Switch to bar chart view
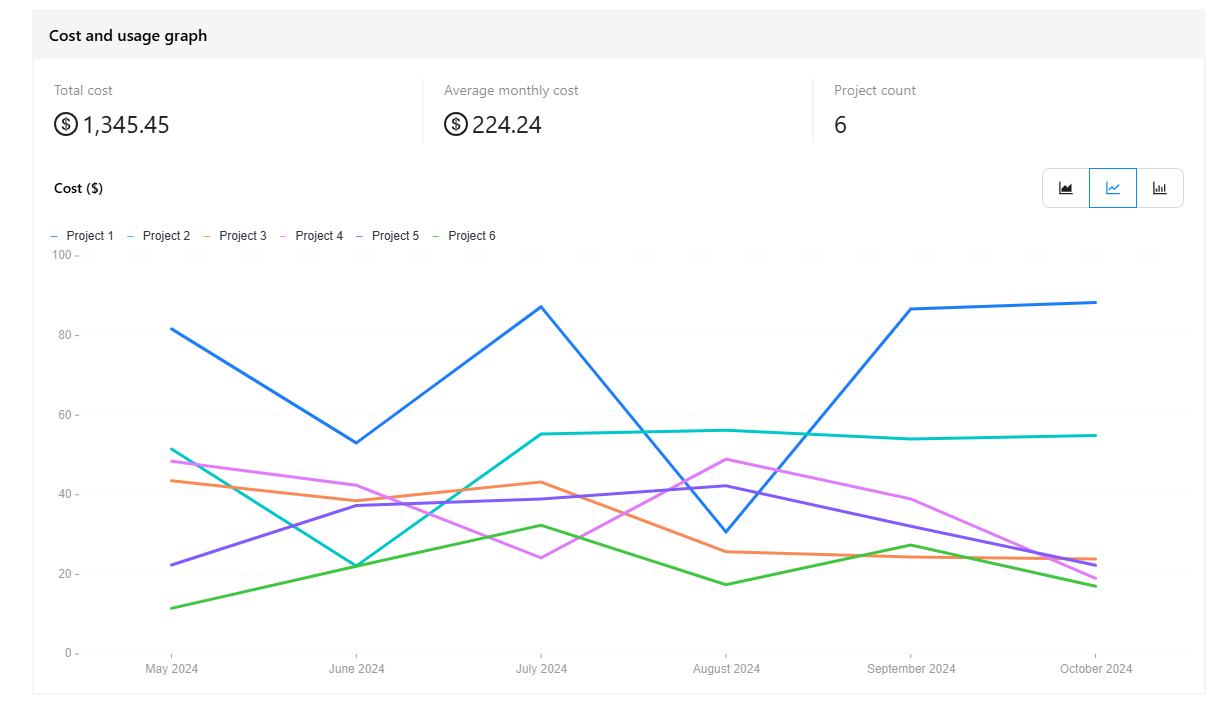 1160,188
